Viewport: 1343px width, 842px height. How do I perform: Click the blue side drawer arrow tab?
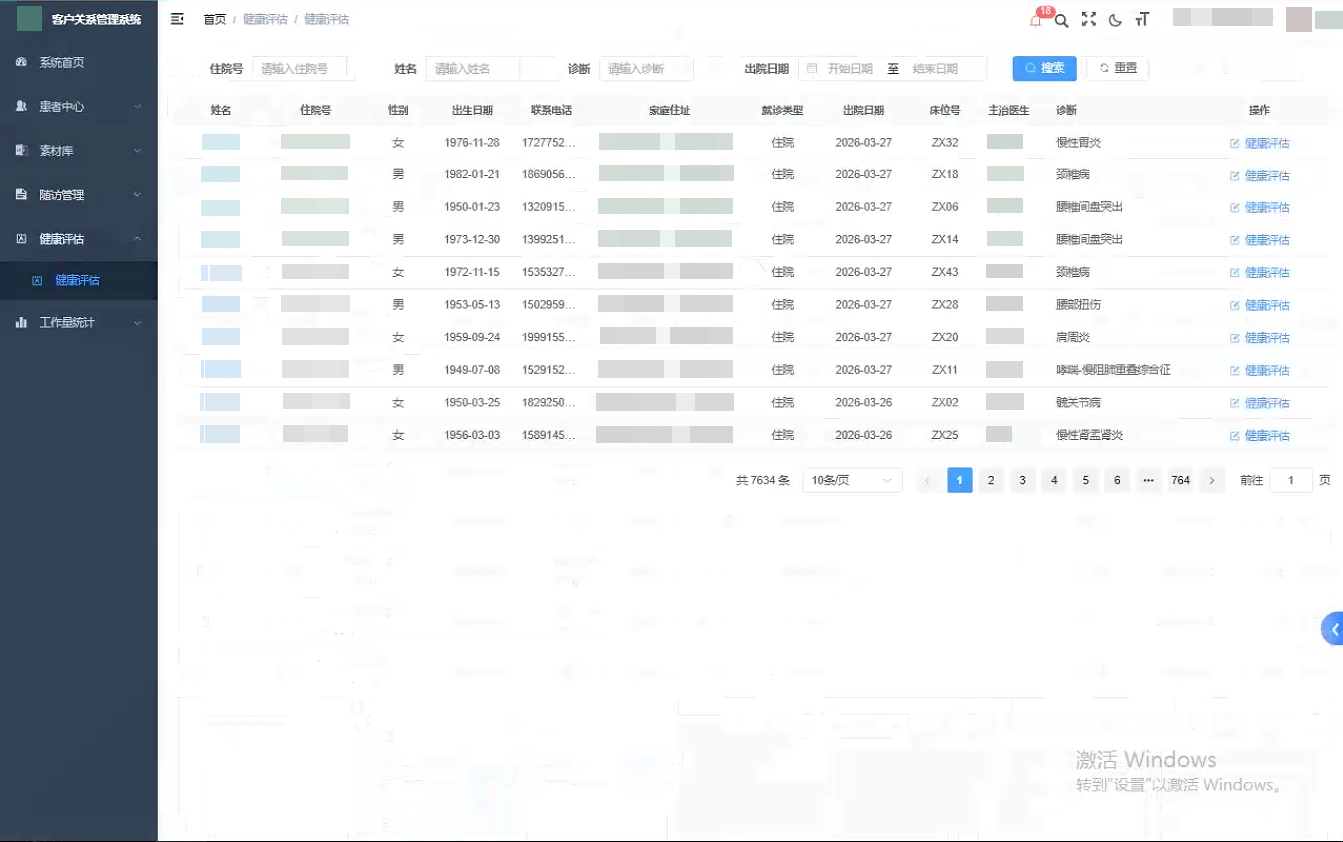coord(1333,629)
